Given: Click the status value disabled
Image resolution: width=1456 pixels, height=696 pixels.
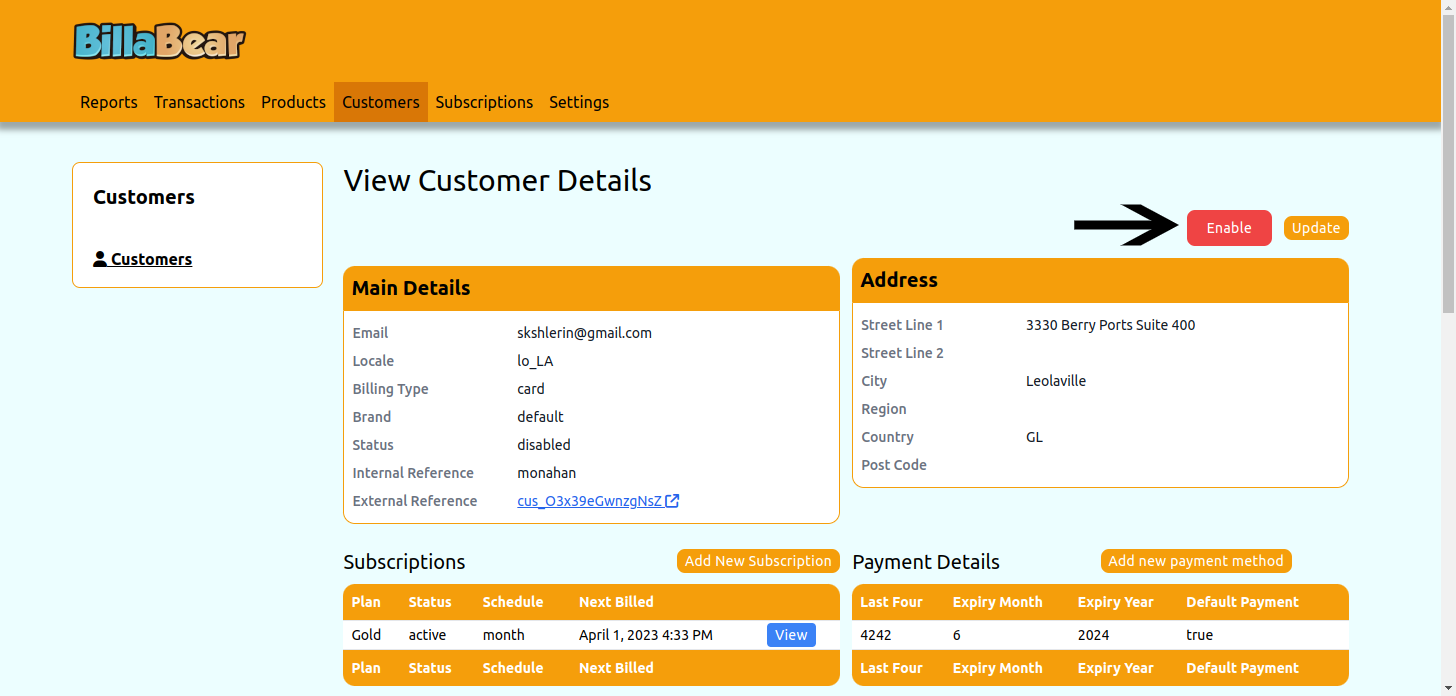Looking at the screenshot, I should tap(544, 445).
